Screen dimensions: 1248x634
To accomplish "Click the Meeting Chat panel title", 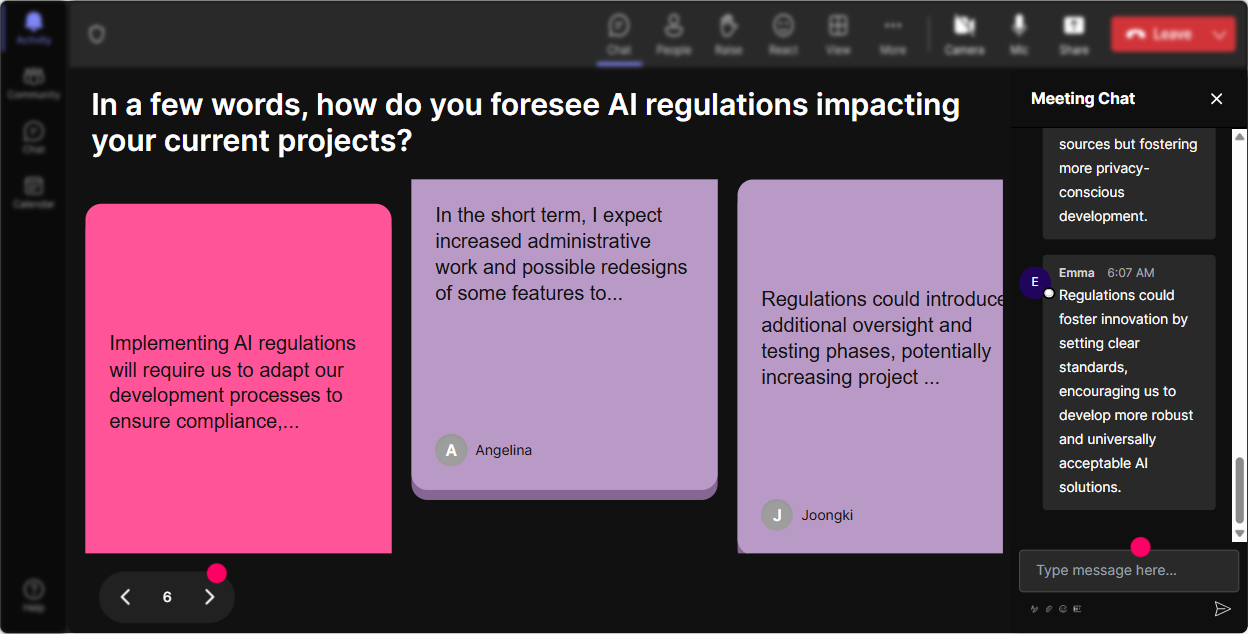I will pyautogui.click(x=1083, y=98).
